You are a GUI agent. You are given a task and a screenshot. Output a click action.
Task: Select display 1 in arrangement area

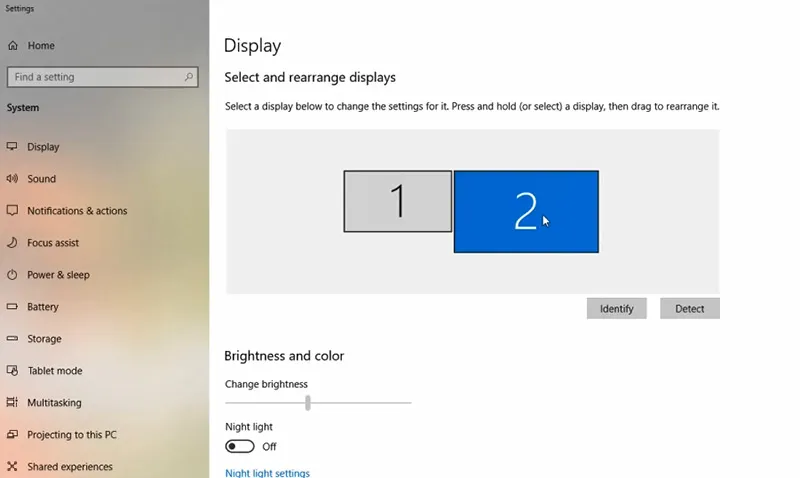397,201
